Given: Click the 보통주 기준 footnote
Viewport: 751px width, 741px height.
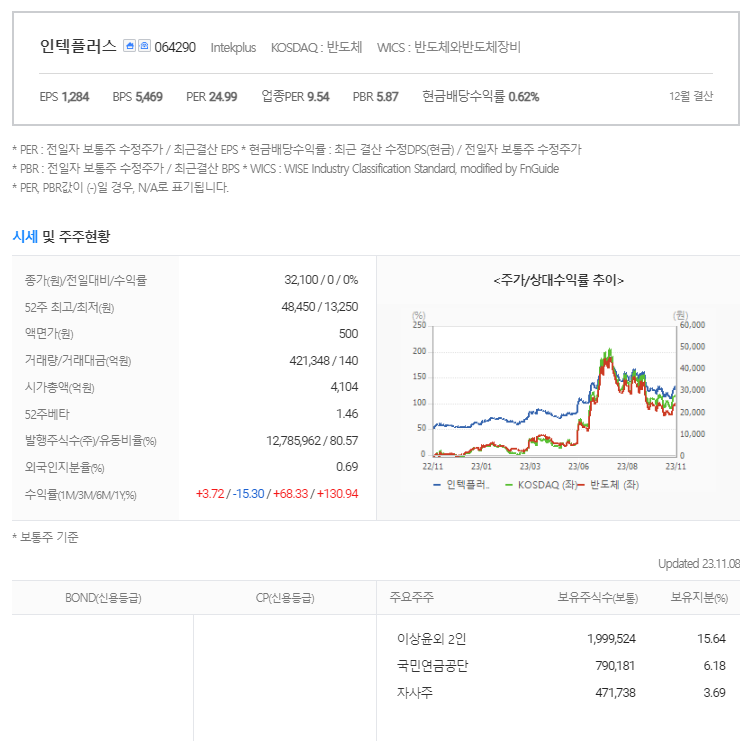Looking at the screenshot, I should pos(45,537).
